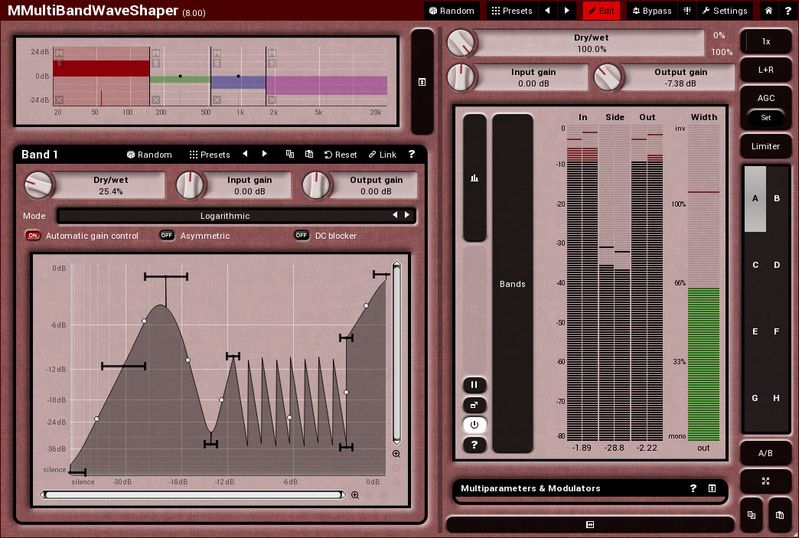Randomize Band 1 settings
The image size is (800, 538).
tap(149, 155)
